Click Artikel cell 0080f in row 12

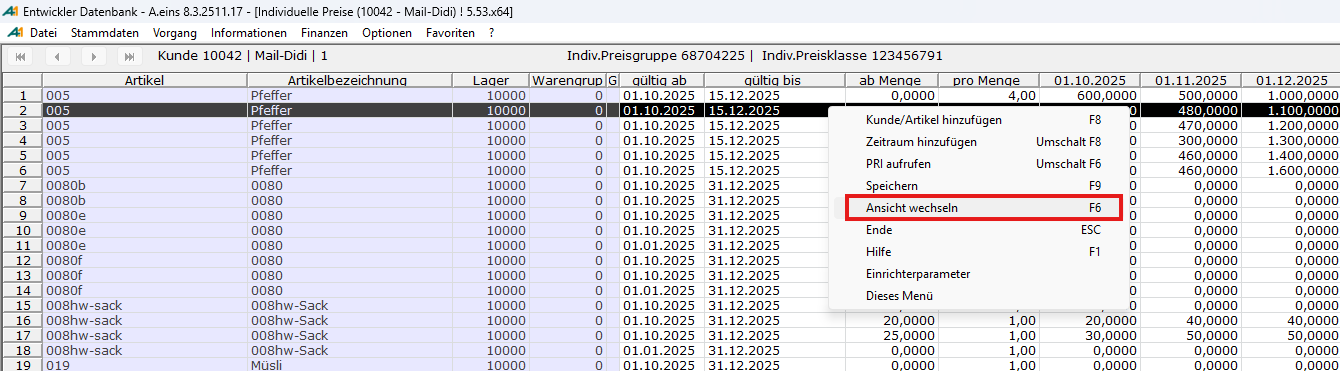point(144,260)
